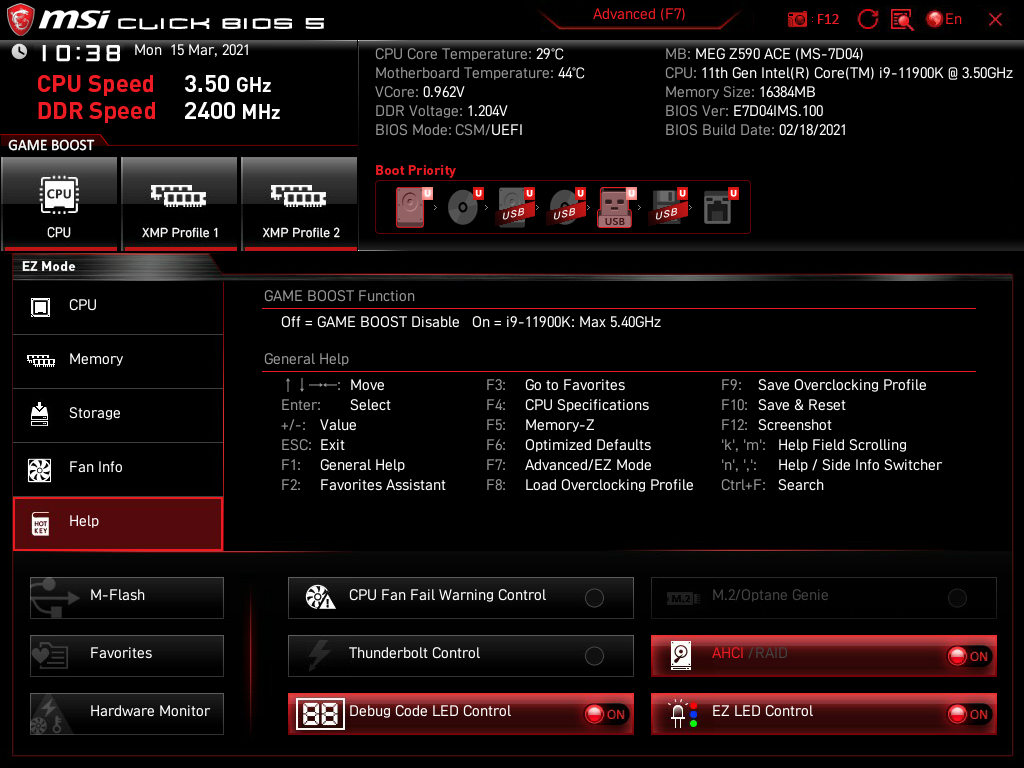The image size is (1024, 768).
Task: Select the Help section
Action: (x=118, y=523)
